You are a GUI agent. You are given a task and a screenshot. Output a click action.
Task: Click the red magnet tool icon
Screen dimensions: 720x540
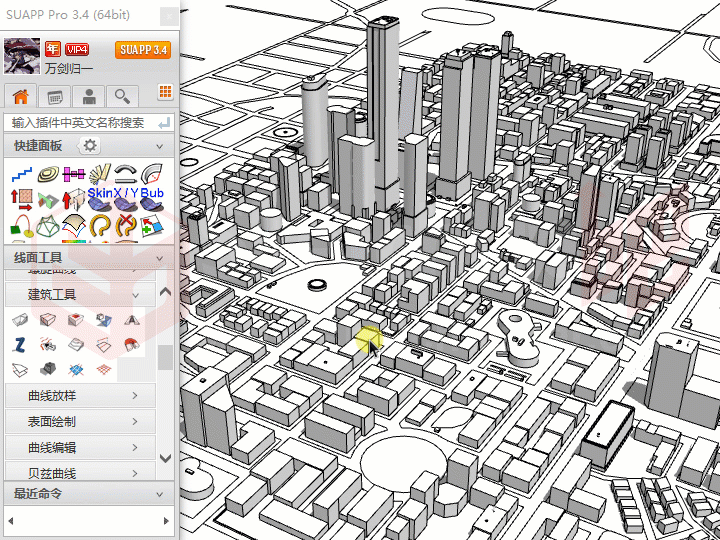coord(131,345)
